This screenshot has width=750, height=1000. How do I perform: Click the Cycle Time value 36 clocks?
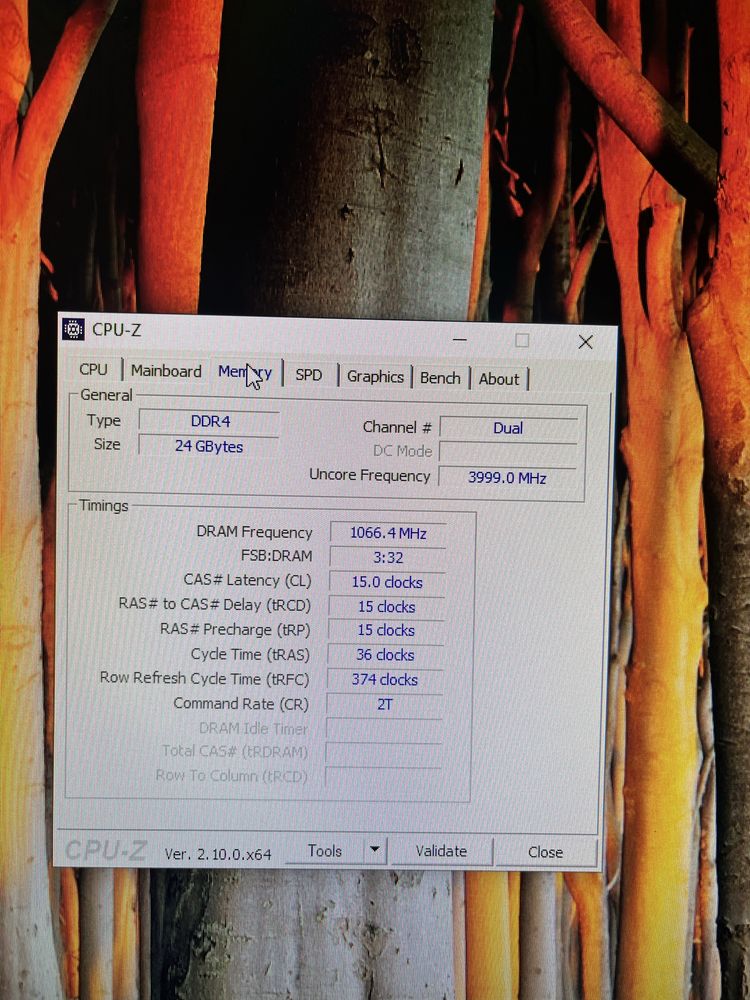coord(385,655)
